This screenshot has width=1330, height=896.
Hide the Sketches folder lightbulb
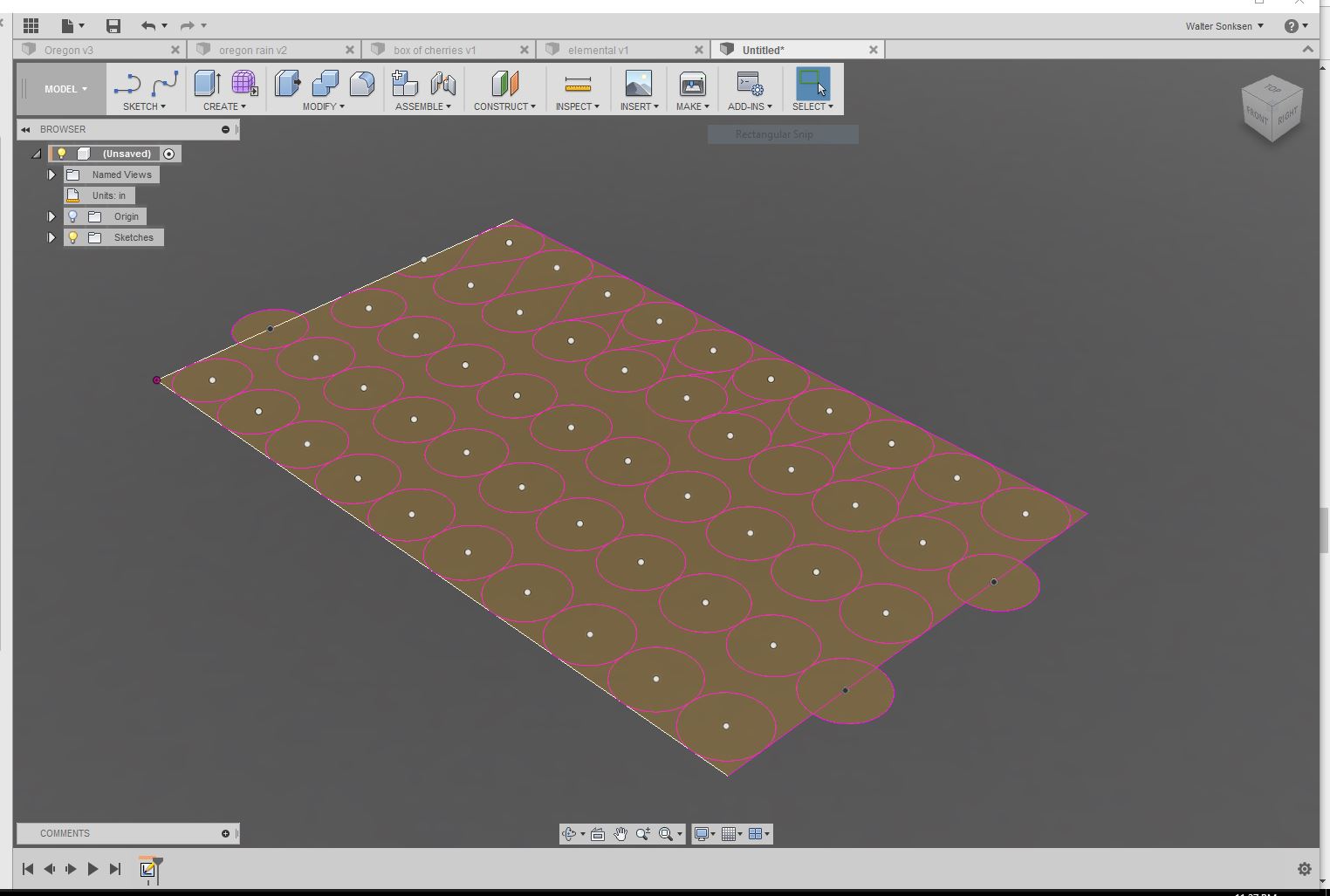click(x=73, y=237)
